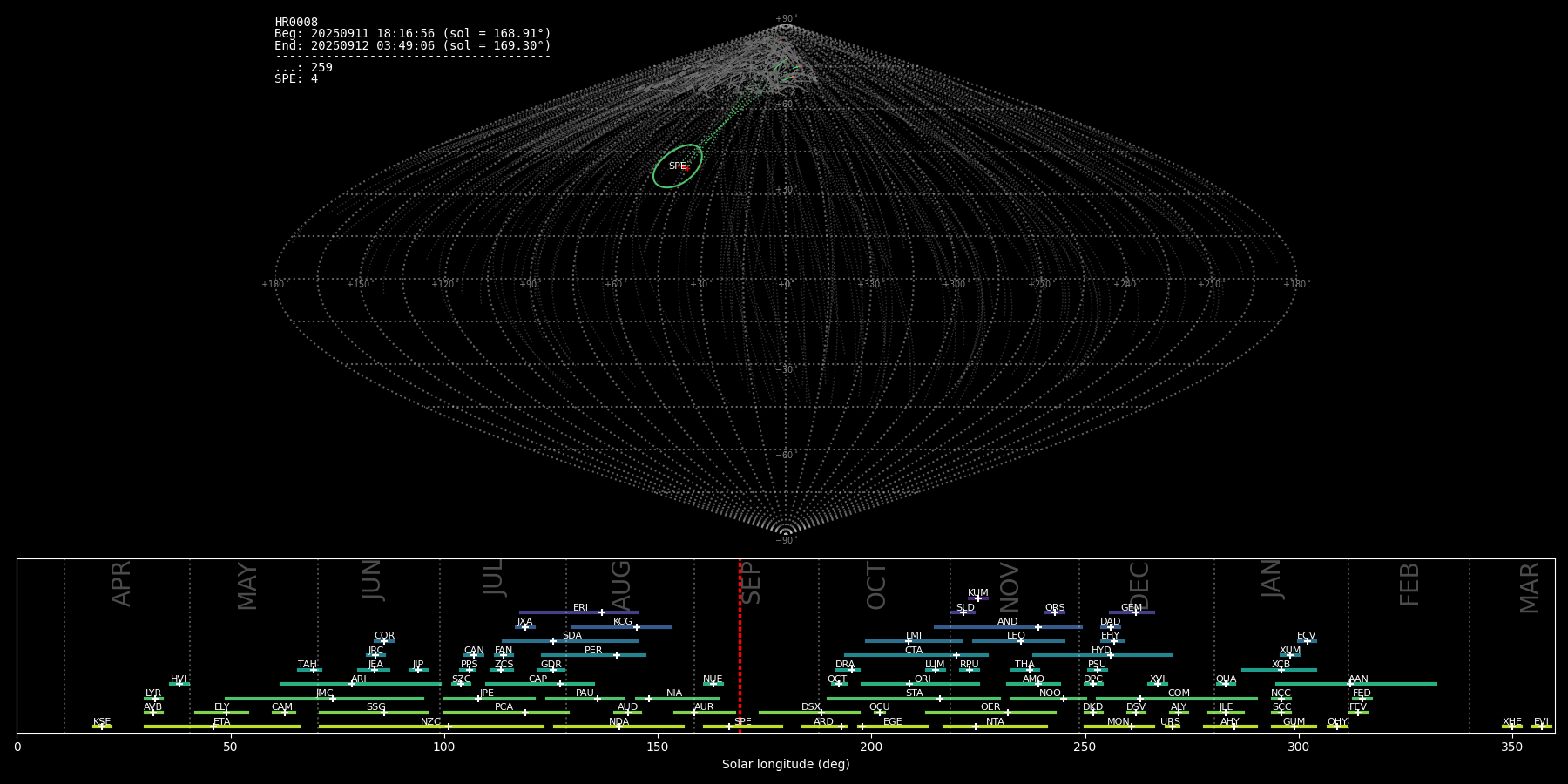Click the +90 label at top of sky map
Image resolution: width=1568 pixels, height=784 pixels.
click(785, 19)
